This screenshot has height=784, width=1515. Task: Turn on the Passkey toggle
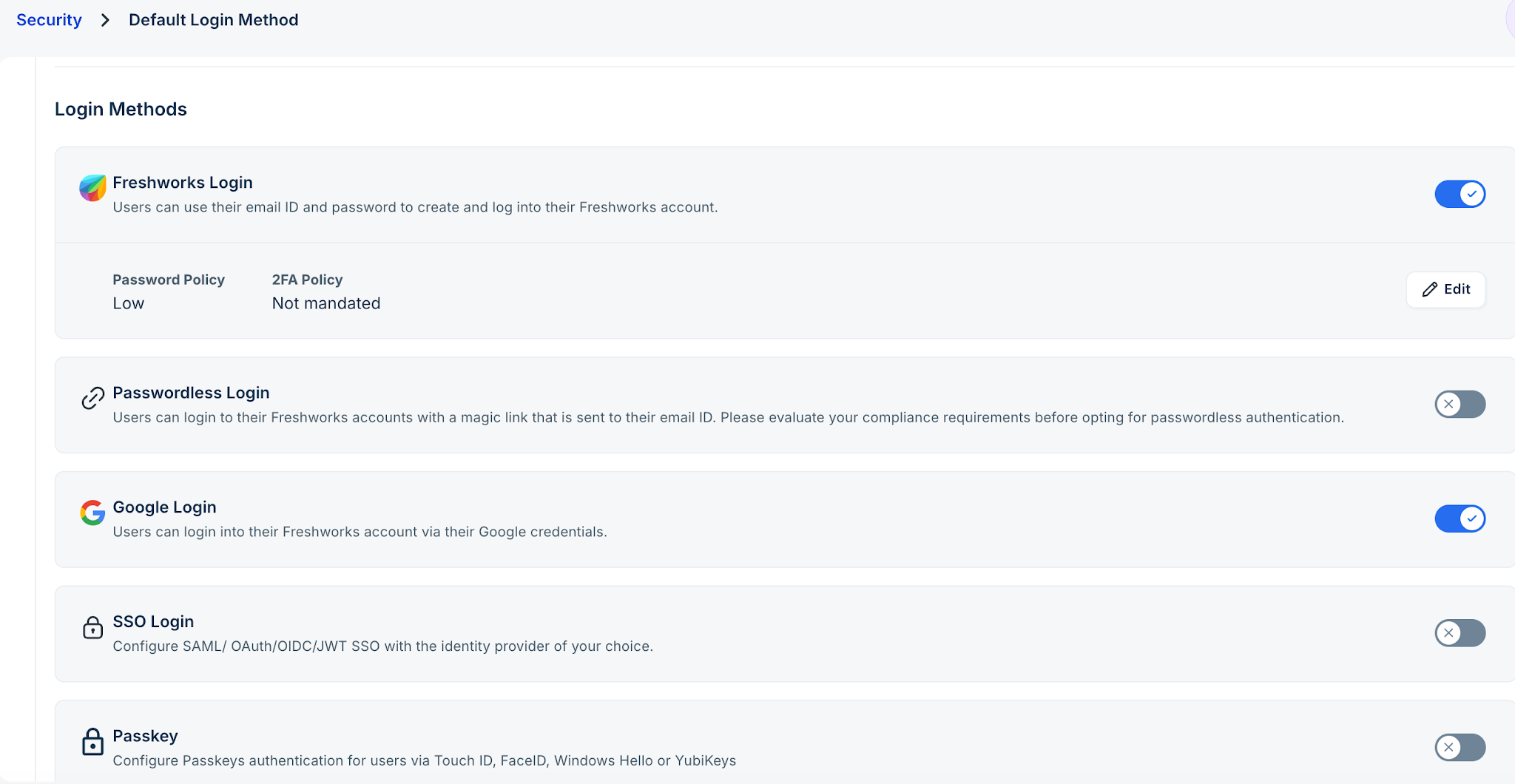(x=1460, y=747)
